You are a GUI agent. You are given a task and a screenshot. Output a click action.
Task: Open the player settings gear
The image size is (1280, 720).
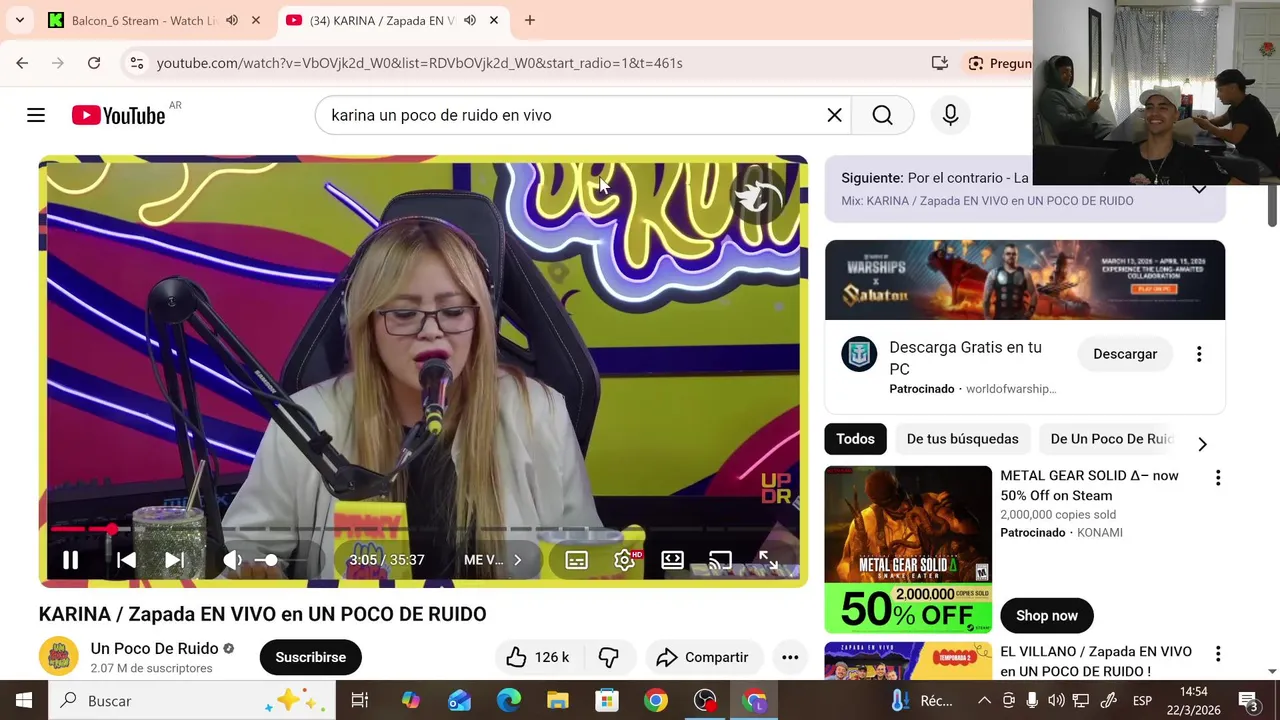pyautogui.click(x=625, y=560)
